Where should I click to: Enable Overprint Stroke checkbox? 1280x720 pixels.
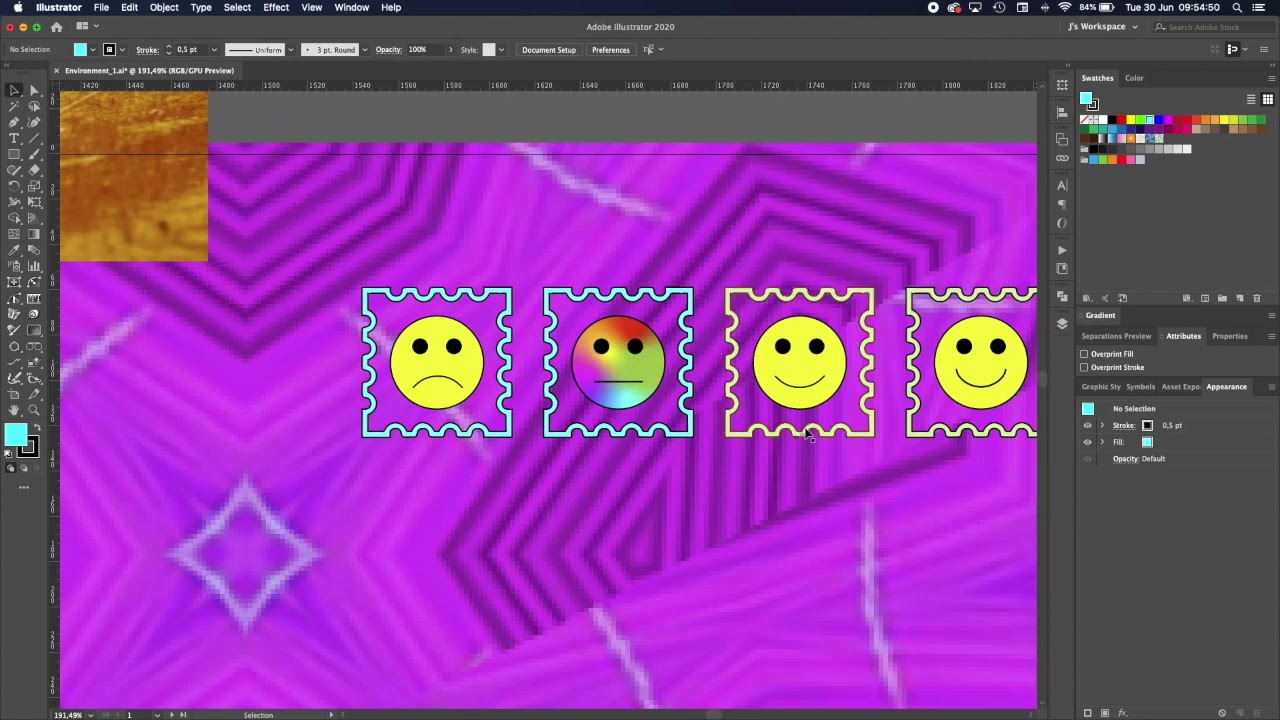1084,367
